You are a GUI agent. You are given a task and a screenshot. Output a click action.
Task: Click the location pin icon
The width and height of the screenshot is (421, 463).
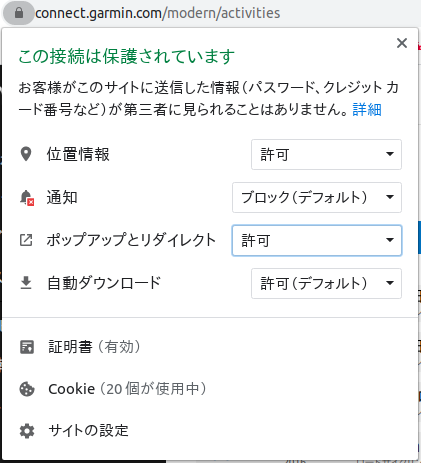click(26, 154)
